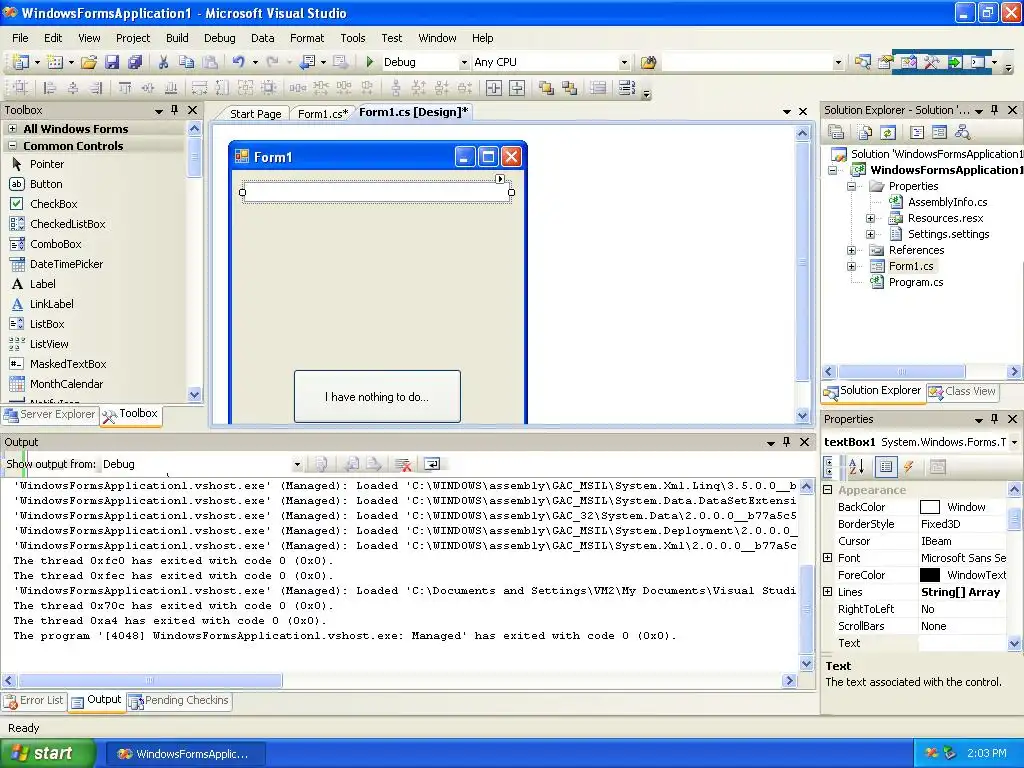Image resolution: width=1024 pixels, height=768 pixels.
Task: Click the Find in Files icon
Action: tap(648, 62)
